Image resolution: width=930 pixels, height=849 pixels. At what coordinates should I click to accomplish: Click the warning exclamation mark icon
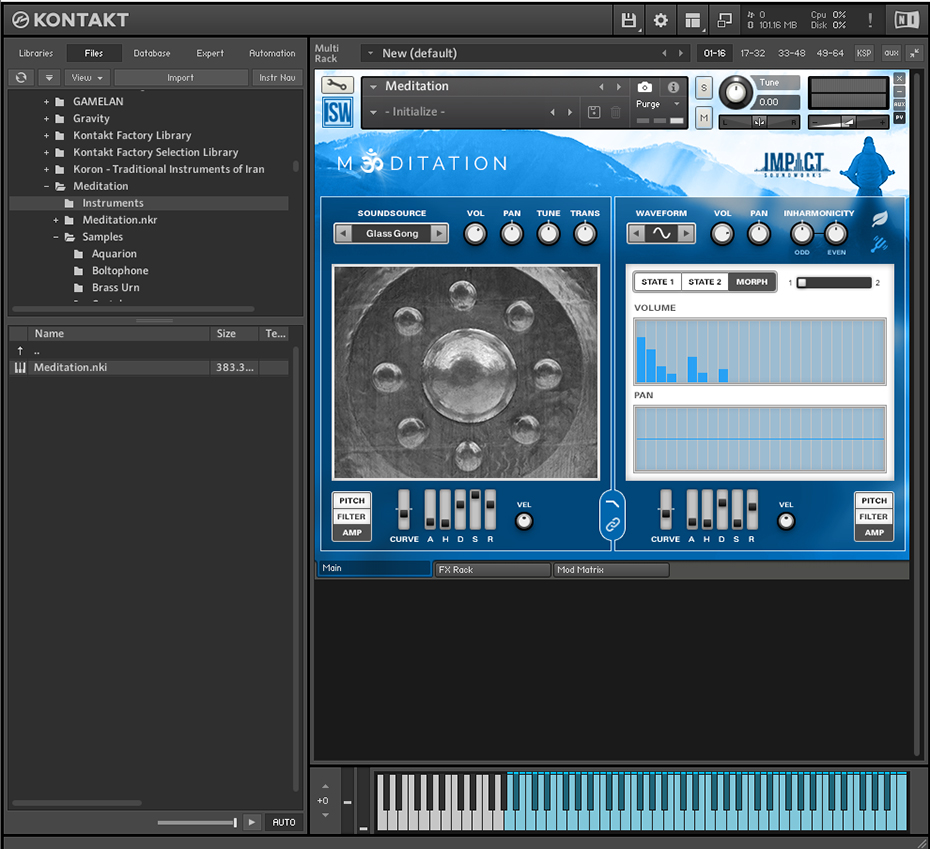[x=870, y=20]
